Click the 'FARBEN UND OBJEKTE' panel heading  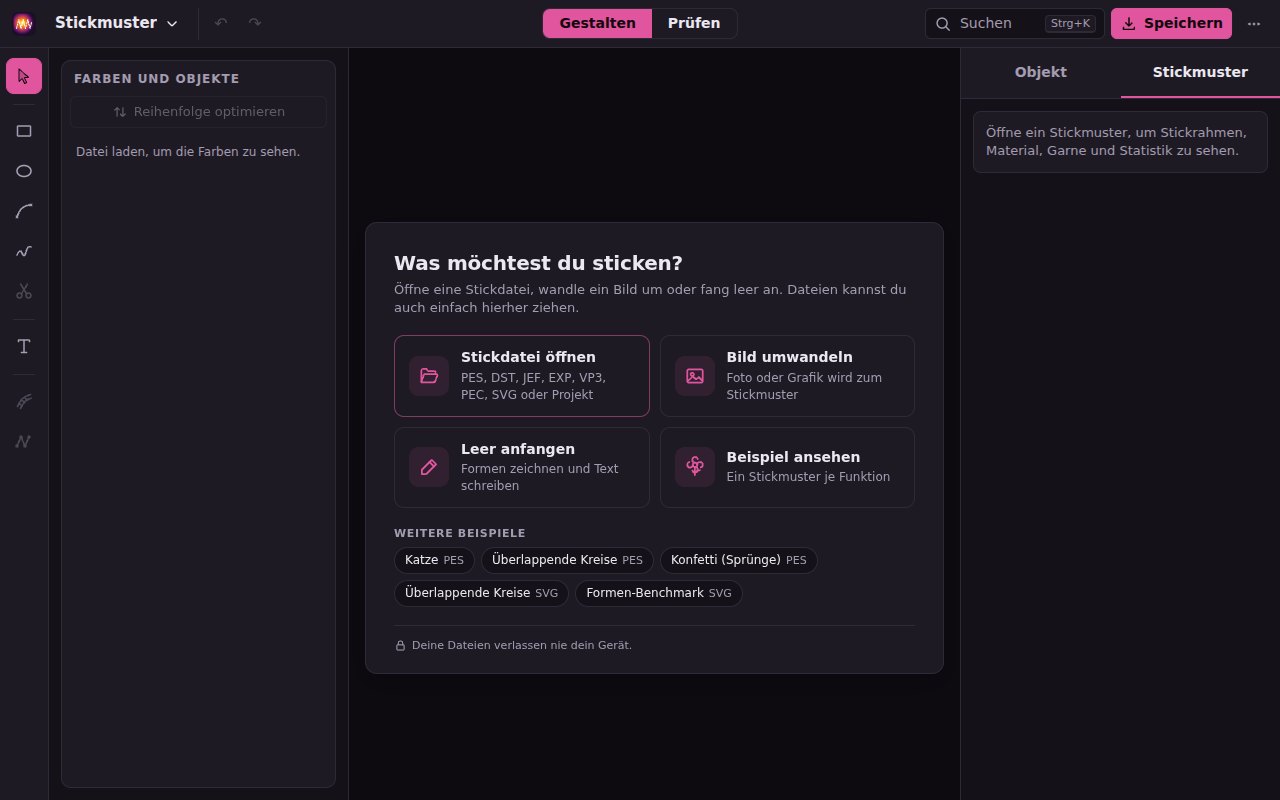coord(157,79)
